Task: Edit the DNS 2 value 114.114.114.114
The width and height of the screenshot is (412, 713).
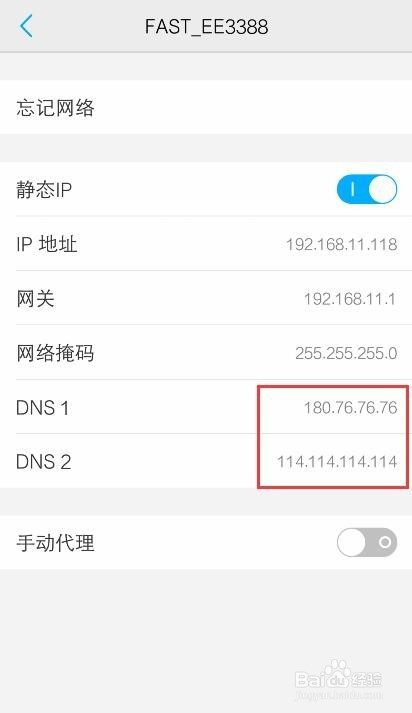Action: (x=337, y=462)
